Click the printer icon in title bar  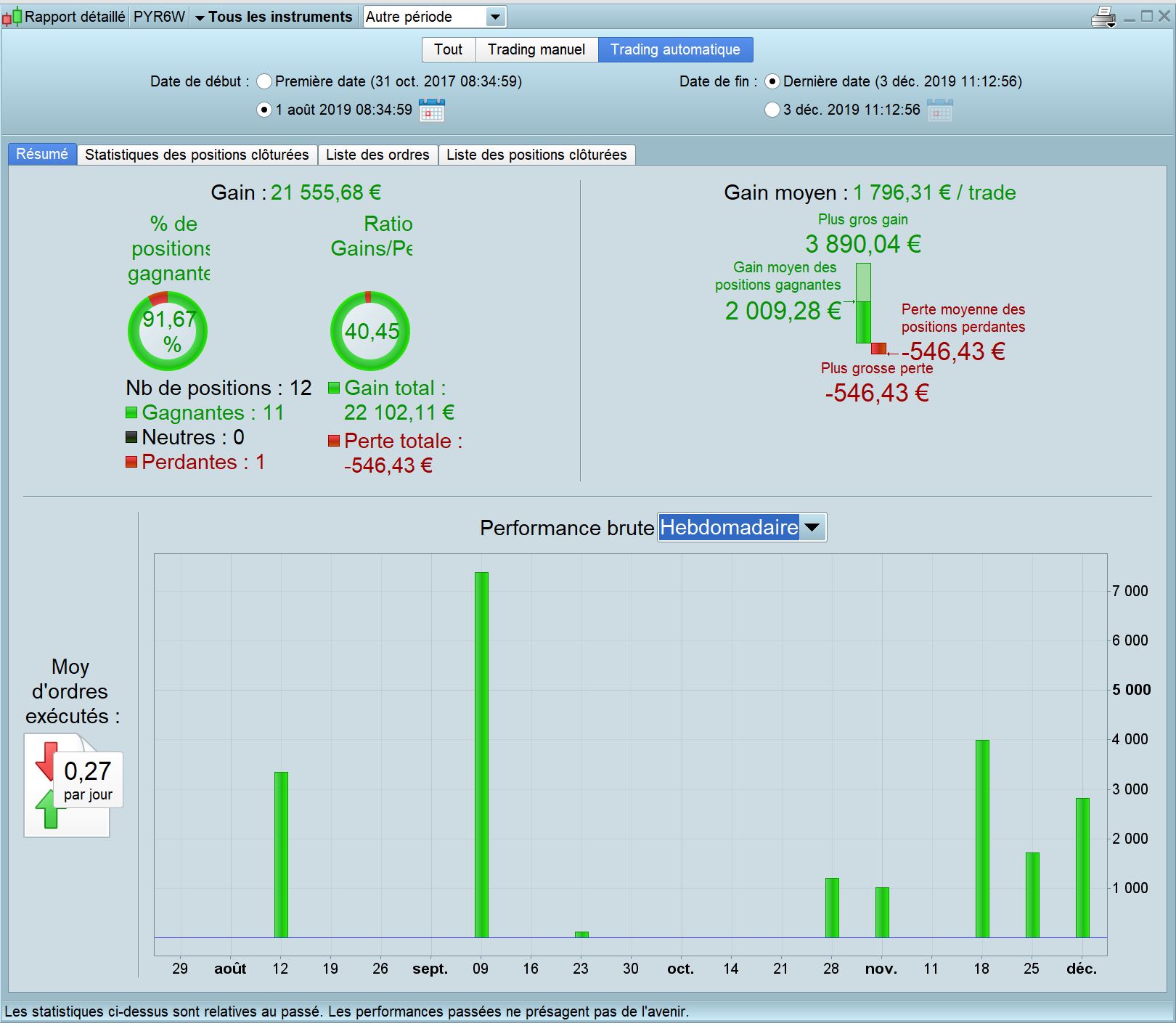(x=1103, y=17)
